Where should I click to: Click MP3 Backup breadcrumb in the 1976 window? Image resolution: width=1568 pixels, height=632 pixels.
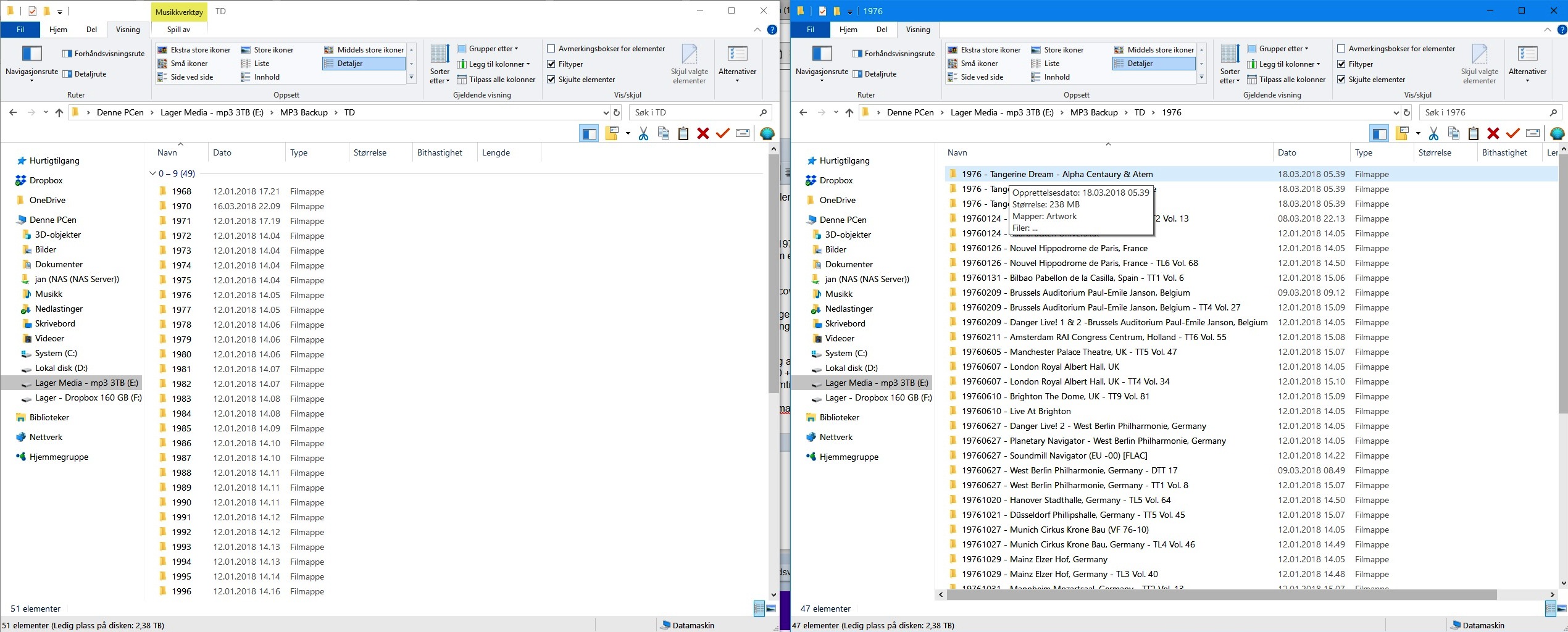[1094, 112]
